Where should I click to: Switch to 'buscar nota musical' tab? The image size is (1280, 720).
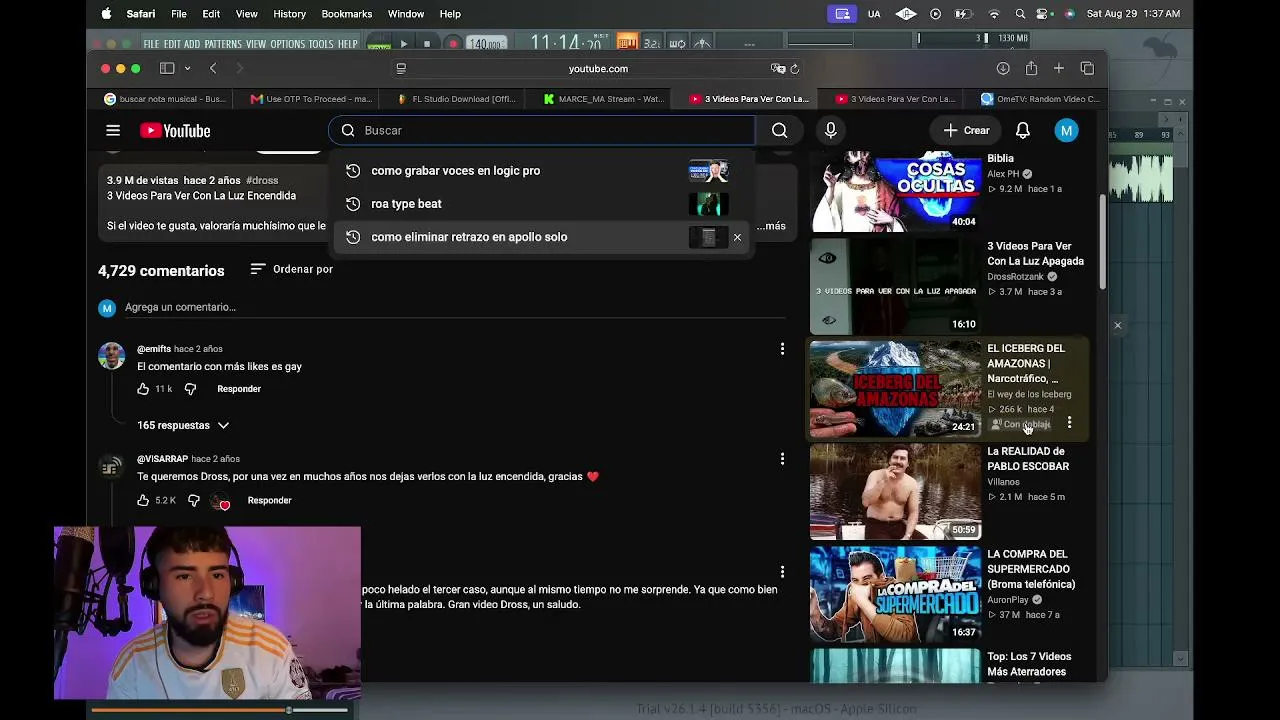coord(165,99)
